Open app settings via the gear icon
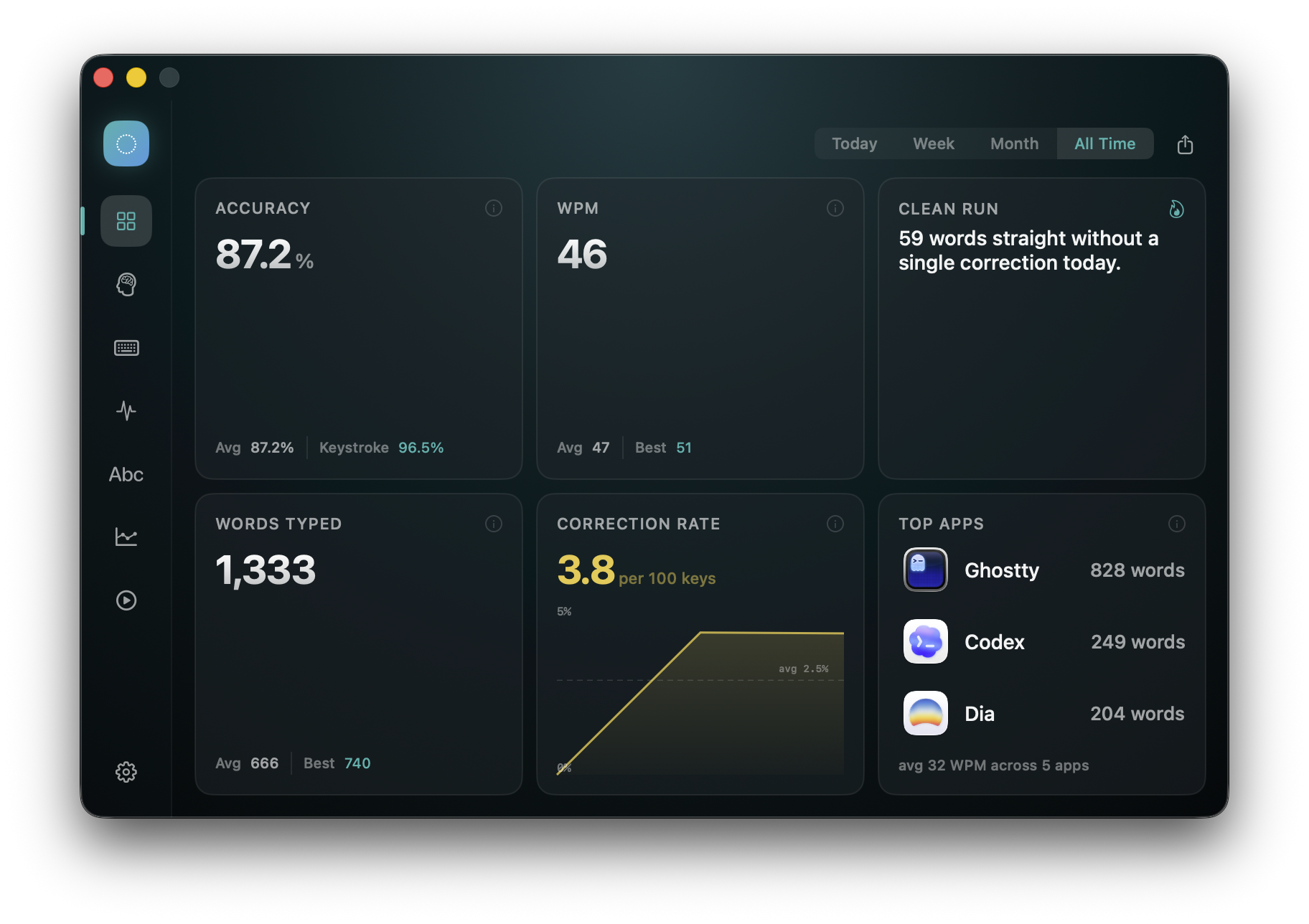Viewport: 1309px width, 924px height. 126,772
